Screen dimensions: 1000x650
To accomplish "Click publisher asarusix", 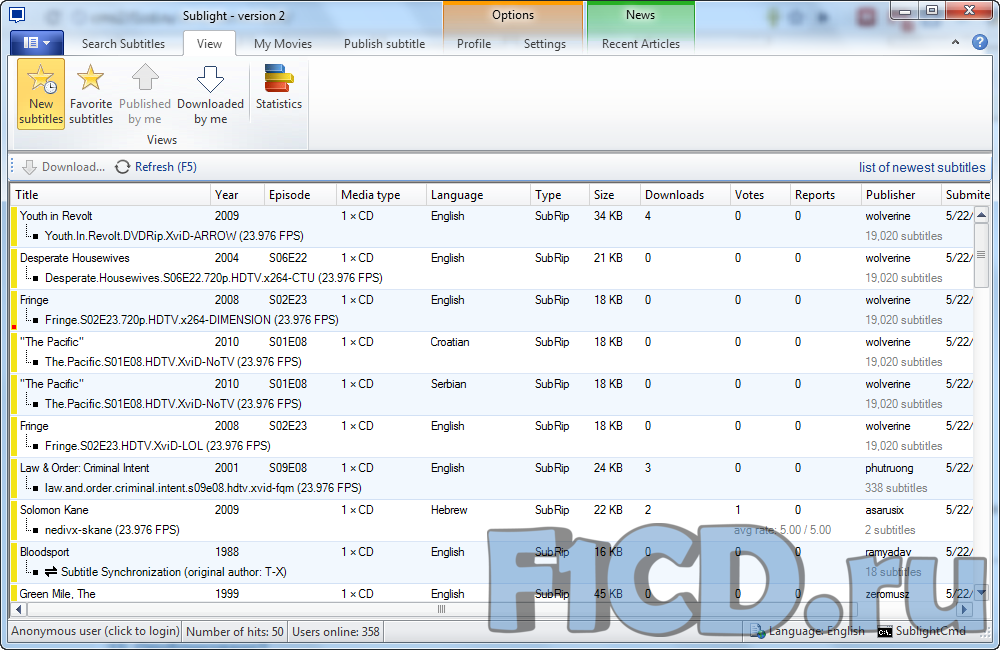I will click(x=885, y=510).
